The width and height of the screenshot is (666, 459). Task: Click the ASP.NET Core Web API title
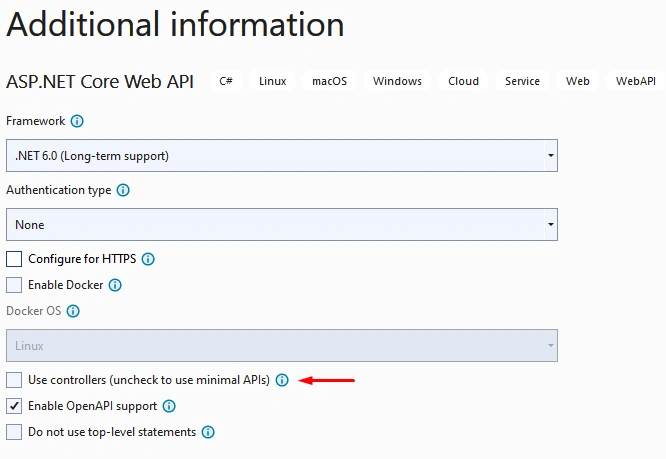click(x=100, y=82)
